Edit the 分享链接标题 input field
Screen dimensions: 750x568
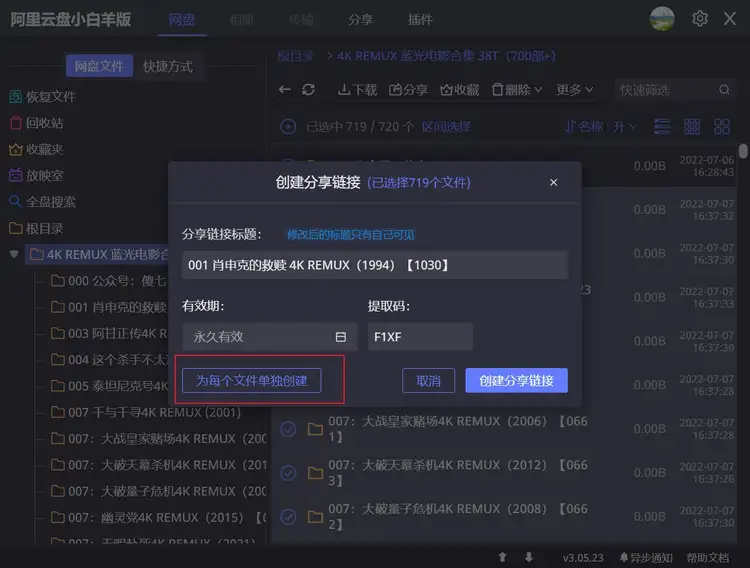pos(375,265)
